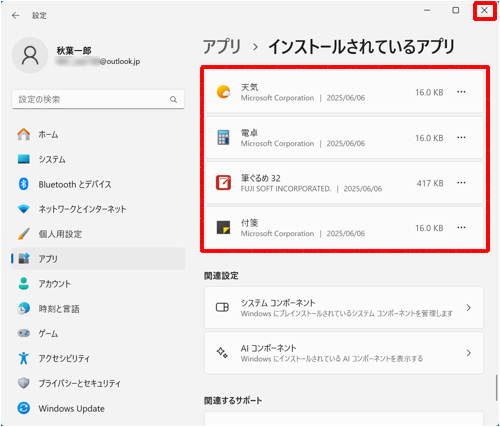Image resolution: width=500 pixels, height=427 pixels.
Task: Click the vertical scrollbar on the right
Action: click(x=496, y=387)
